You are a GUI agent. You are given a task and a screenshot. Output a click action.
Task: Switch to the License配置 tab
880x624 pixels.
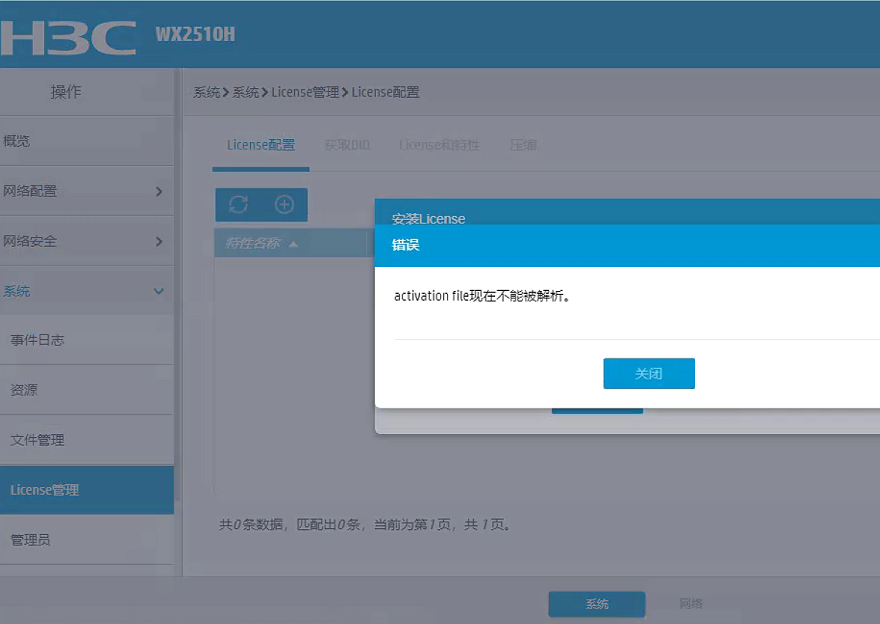[x=261, y=145]
